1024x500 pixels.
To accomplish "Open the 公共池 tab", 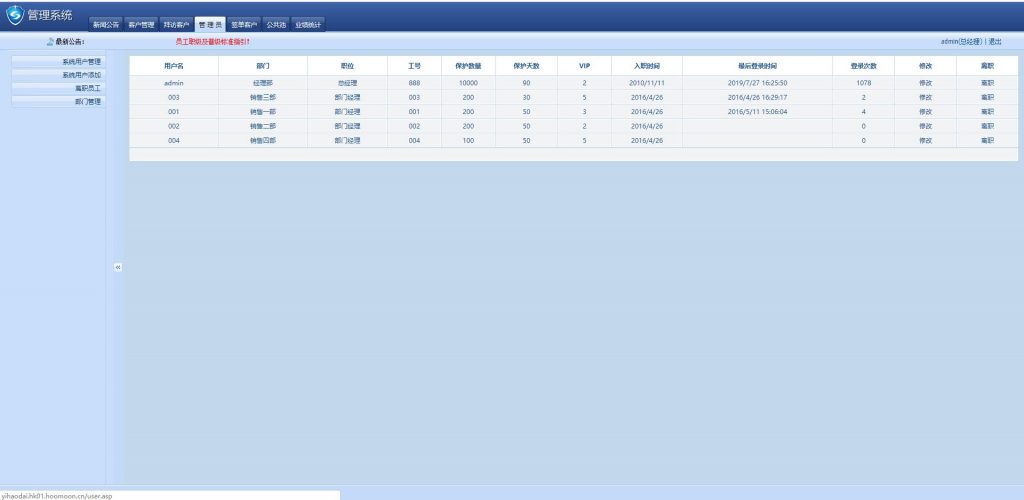I will [276, 24].
